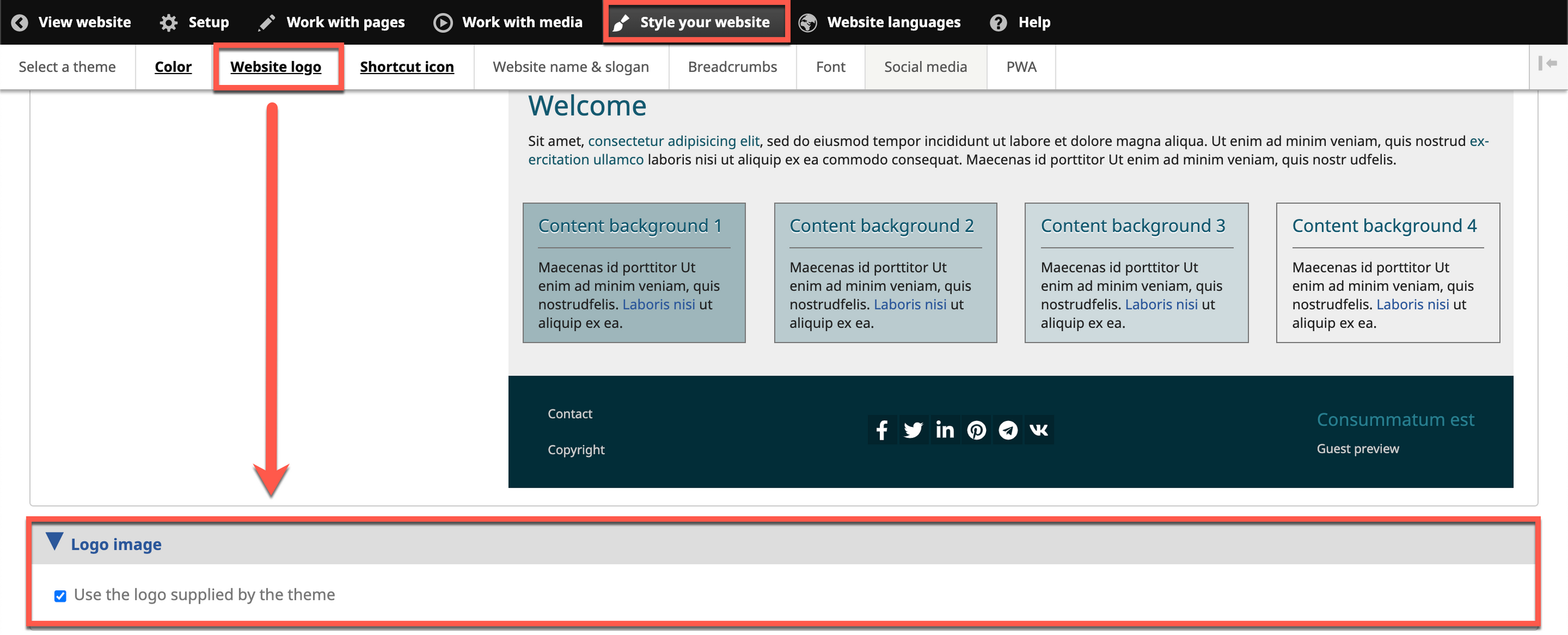Click the Telegram icon in footer

click(x=1008, y=430)
